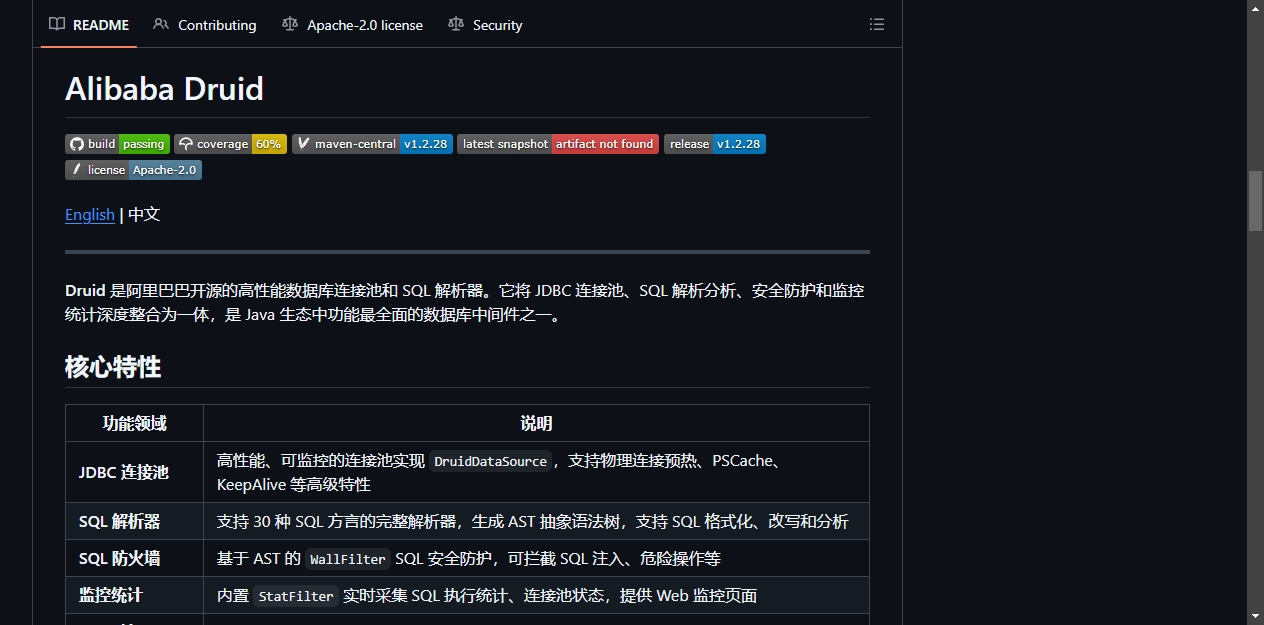Open the coverage 60% badge
This screenshot has width=1264, height=625.
(230, 144)
